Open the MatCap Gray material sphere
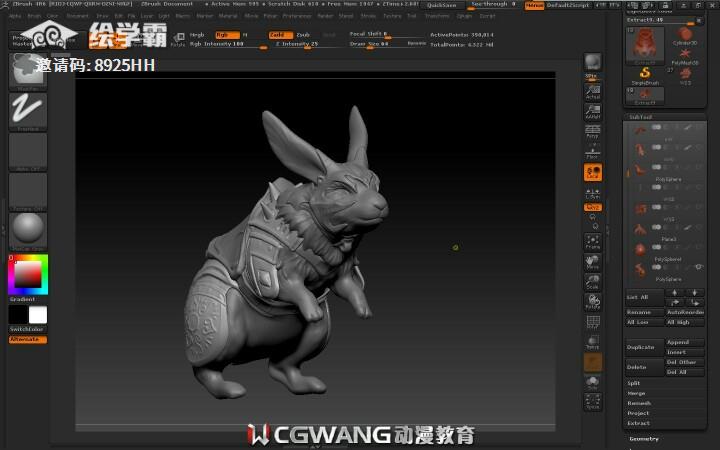The image size is (720, 450). (28, 231)
